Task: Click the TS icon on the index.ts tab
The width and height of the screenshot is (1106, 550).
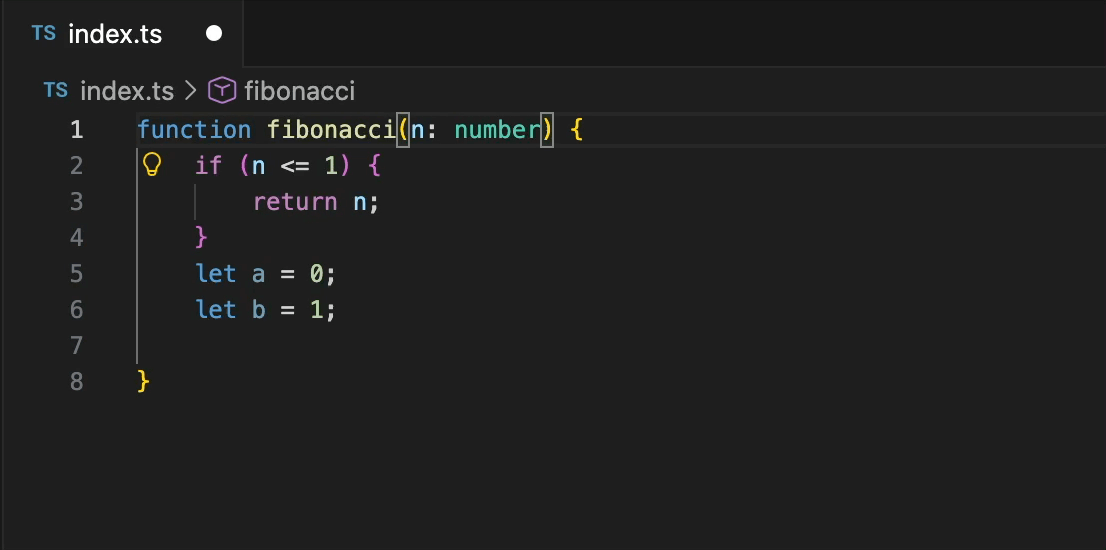Action: point(44,33)
